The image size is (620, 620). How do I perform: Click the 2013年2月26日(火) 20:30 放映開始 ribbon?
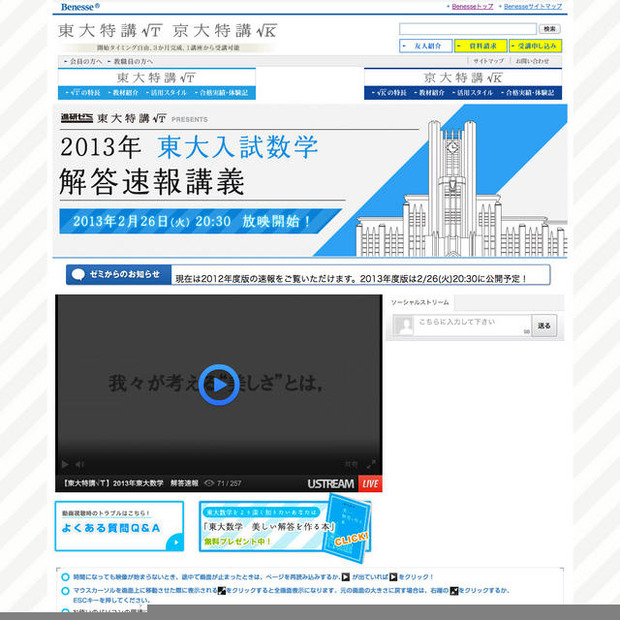(200, 221)
